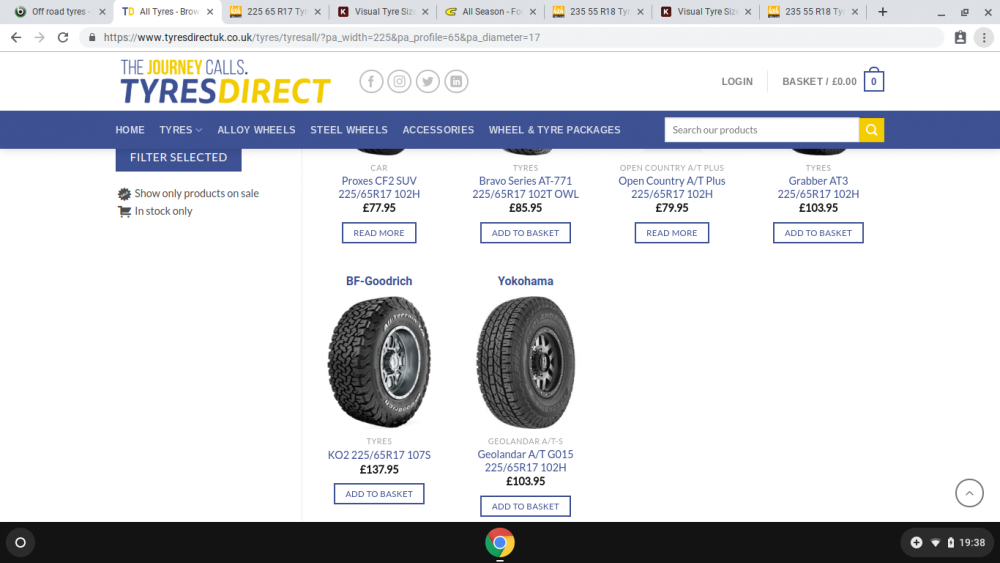This screenshot has width=1000, height=563.
Task: Toggle In stock only filter
Action: click(155, 211)
